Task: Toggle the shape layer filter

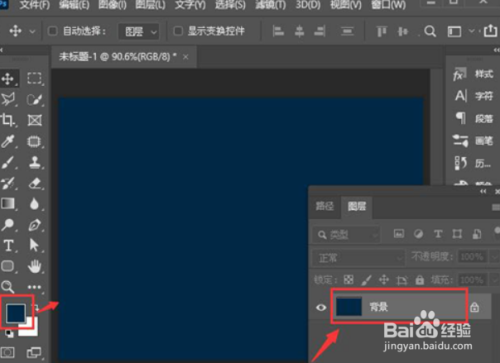Action: pyautogui.click(x=457, y=234)
